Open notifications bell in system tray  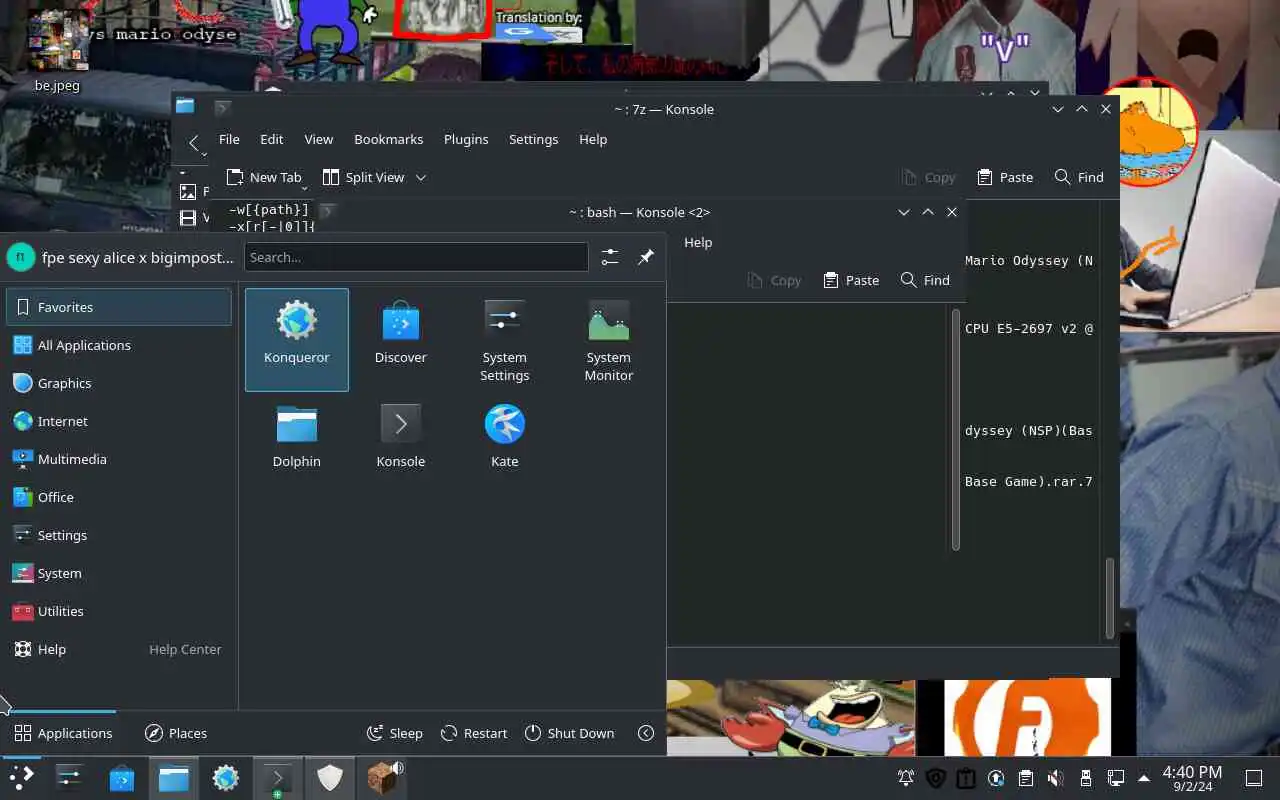tap(906, 777)
